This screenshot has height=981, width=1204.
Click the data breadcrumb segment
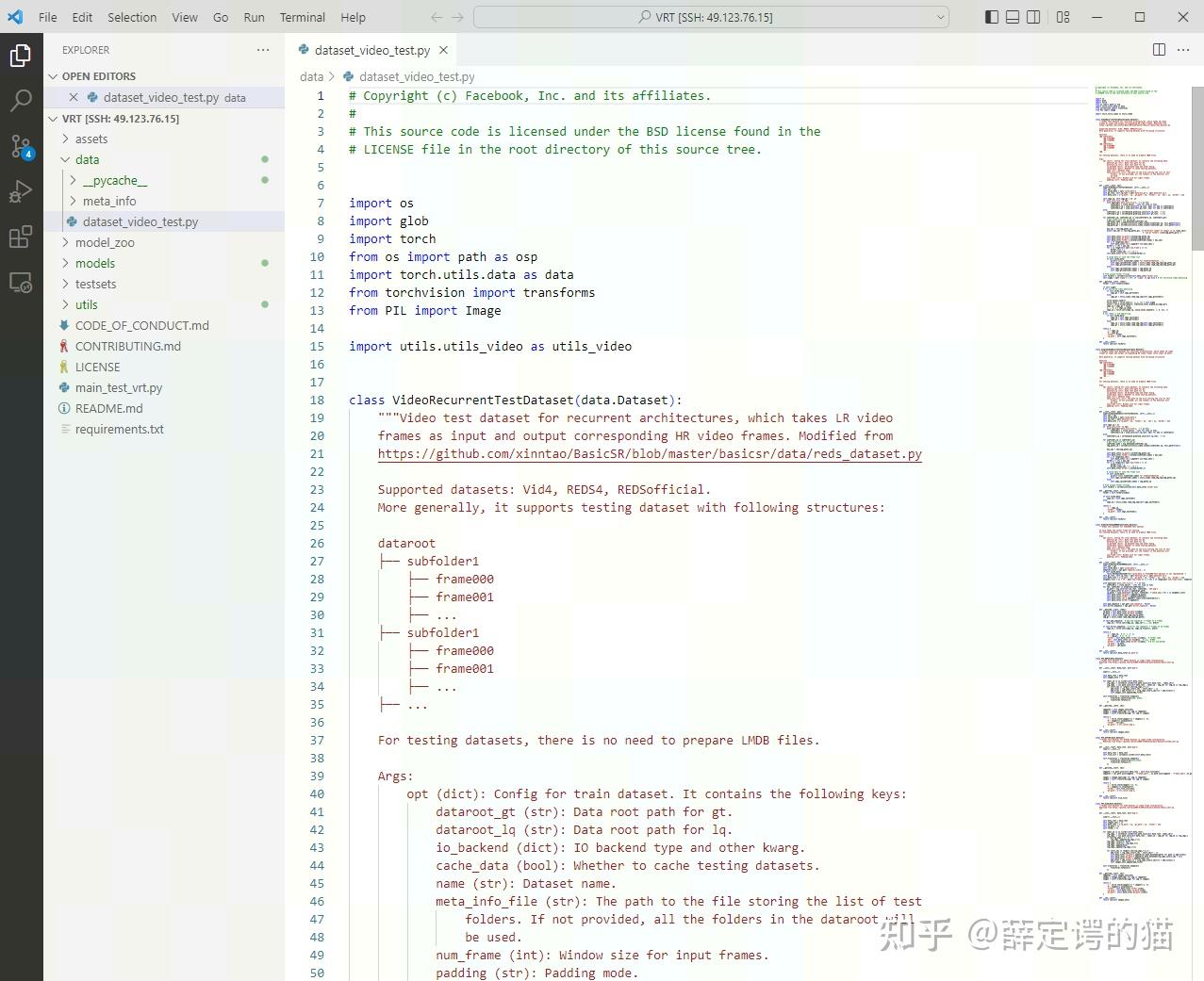pyautogui.click(x=311, y=77)
